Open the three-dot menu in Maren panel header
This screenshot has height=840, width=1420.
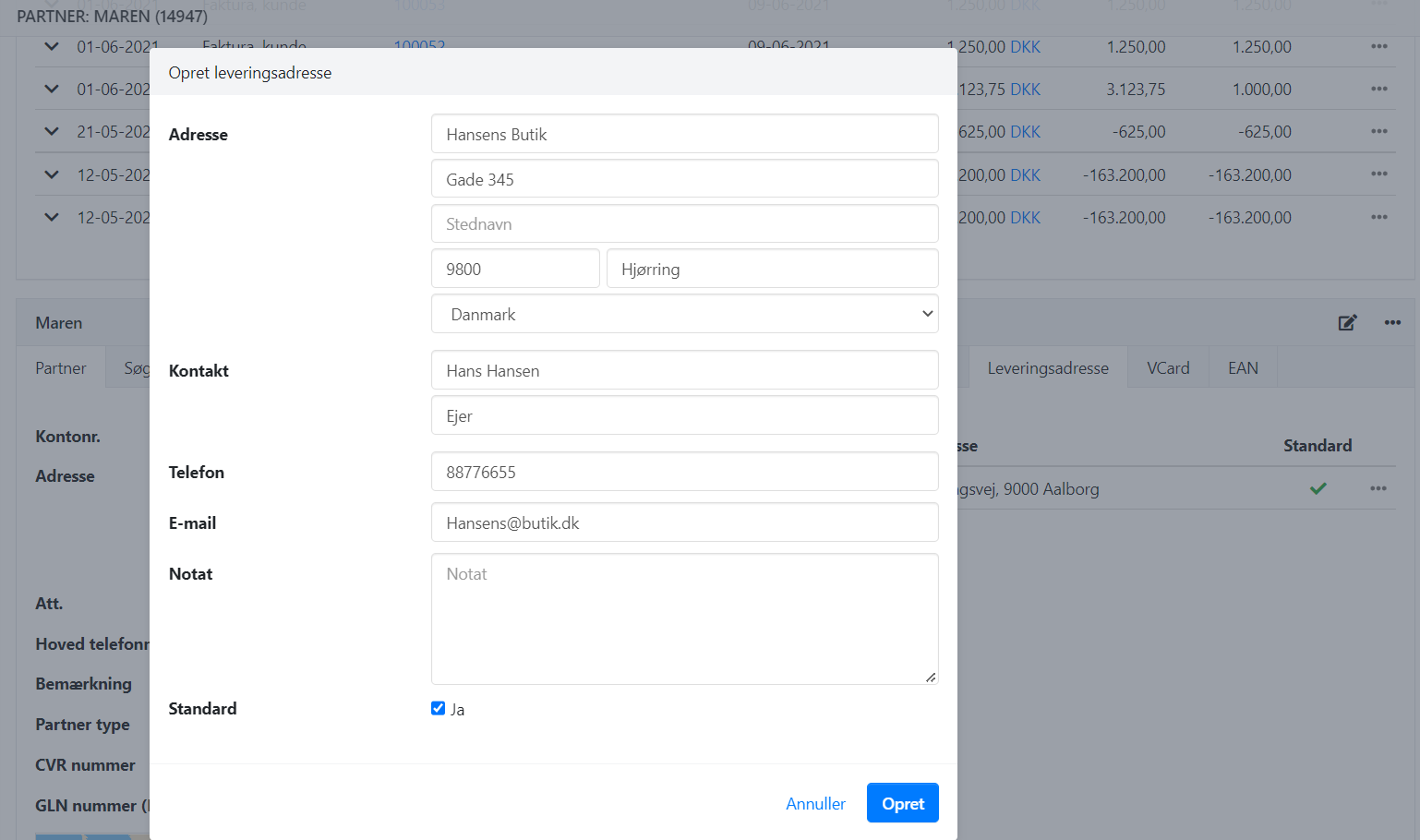coord(1392,322)
